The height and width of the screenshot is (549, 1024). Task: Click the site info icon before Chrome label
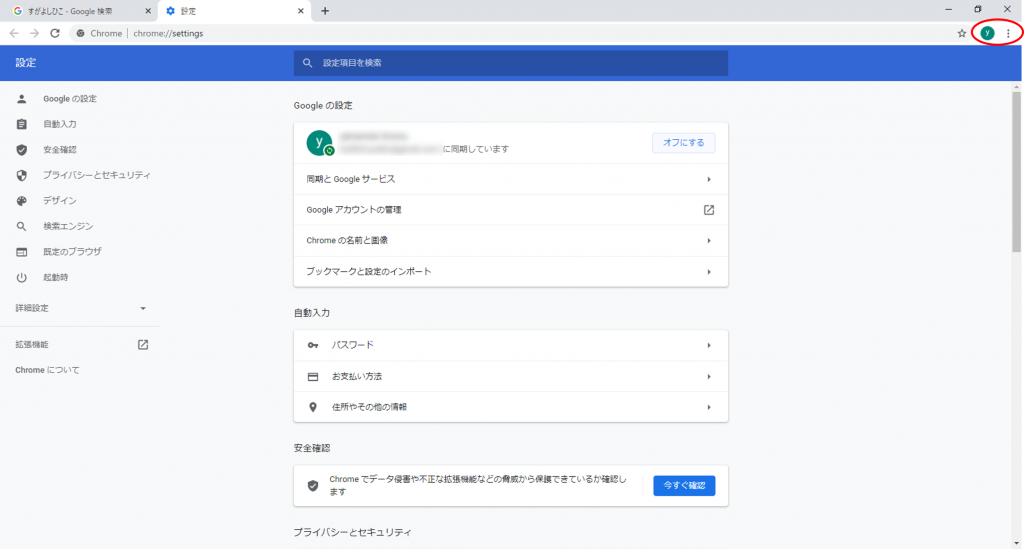point(80,33)
